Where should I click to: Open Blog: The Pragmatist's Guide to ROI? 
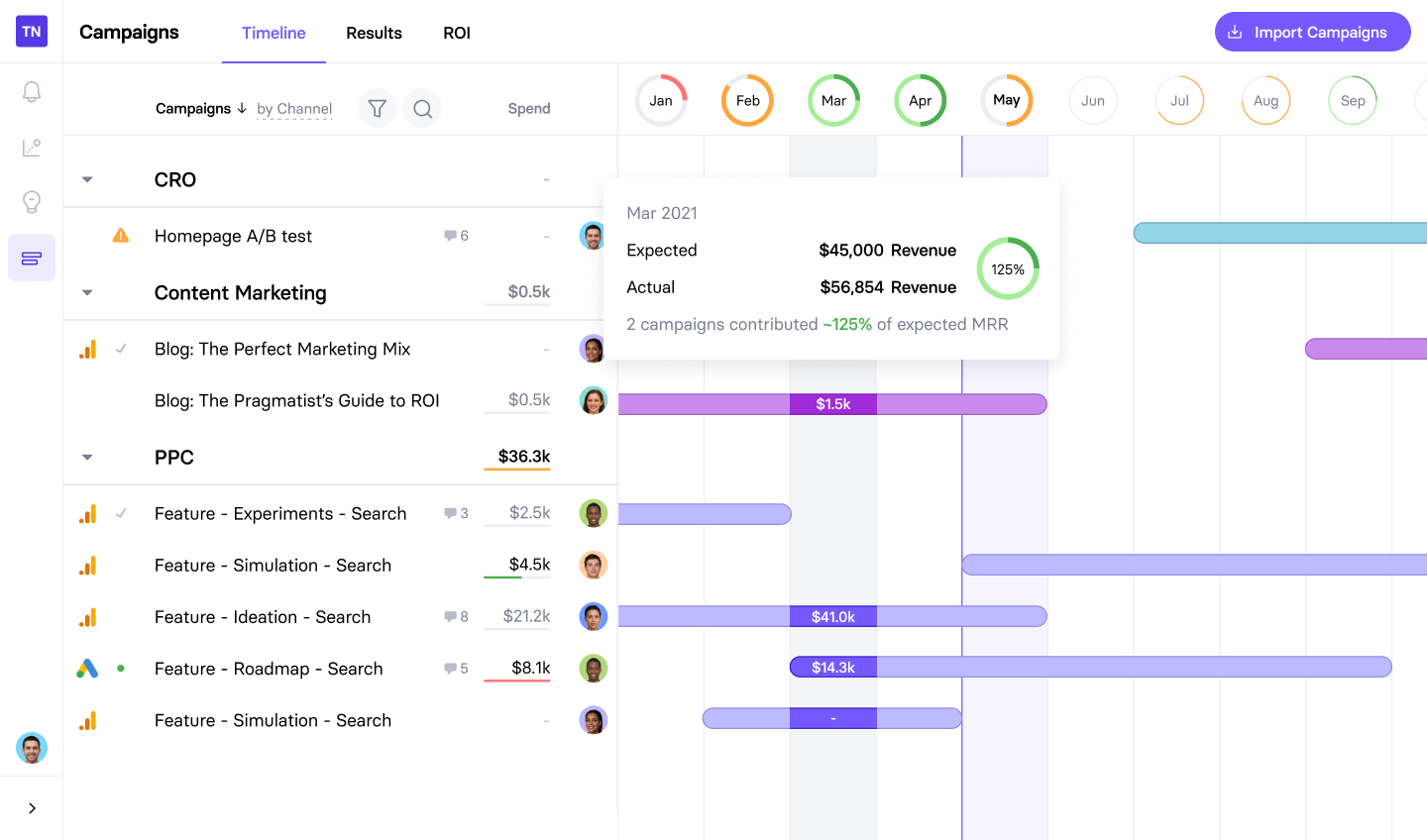click(297, 400)
